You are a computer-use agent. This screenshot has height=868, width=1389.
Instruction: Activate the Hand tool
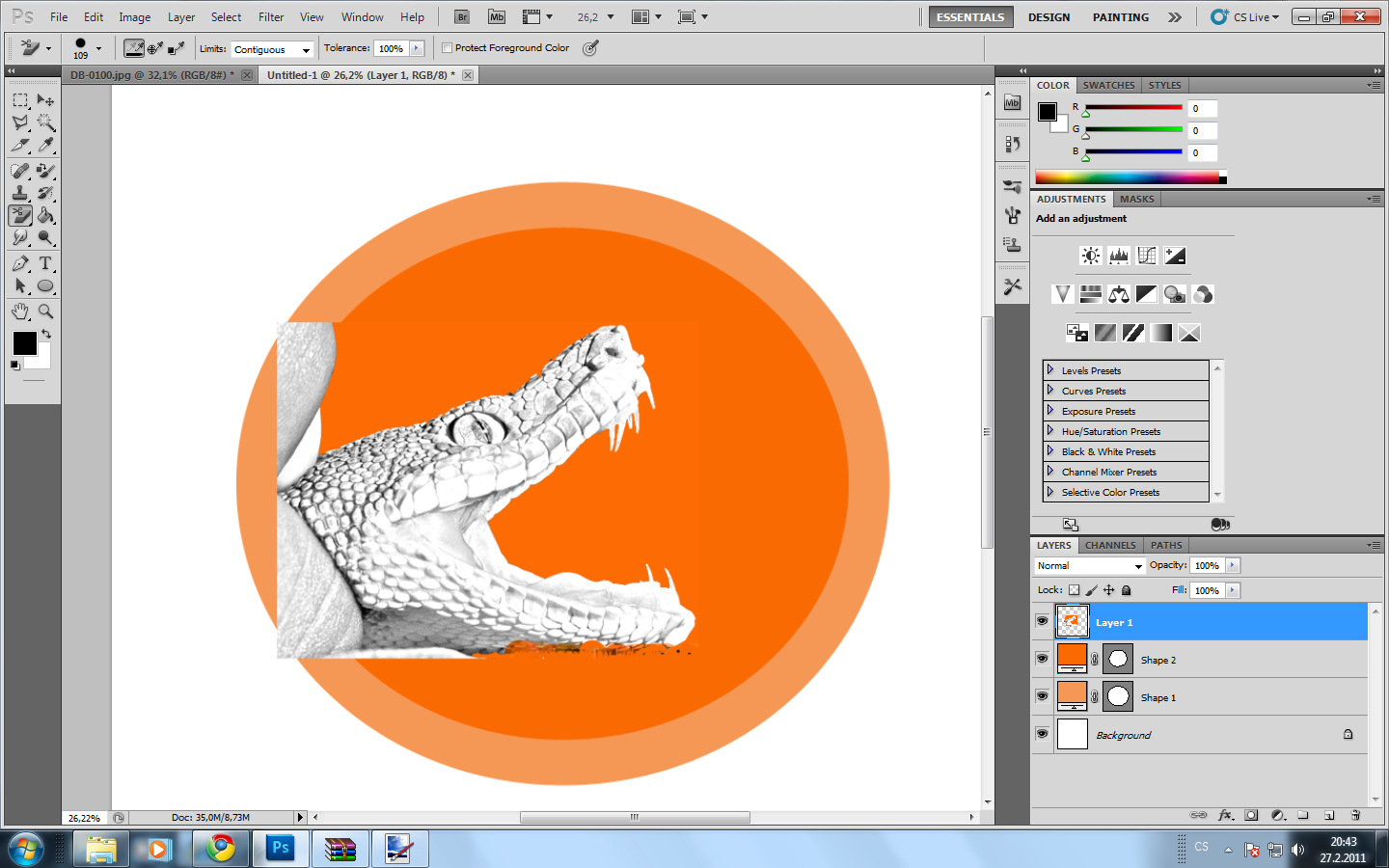(20, 312)
